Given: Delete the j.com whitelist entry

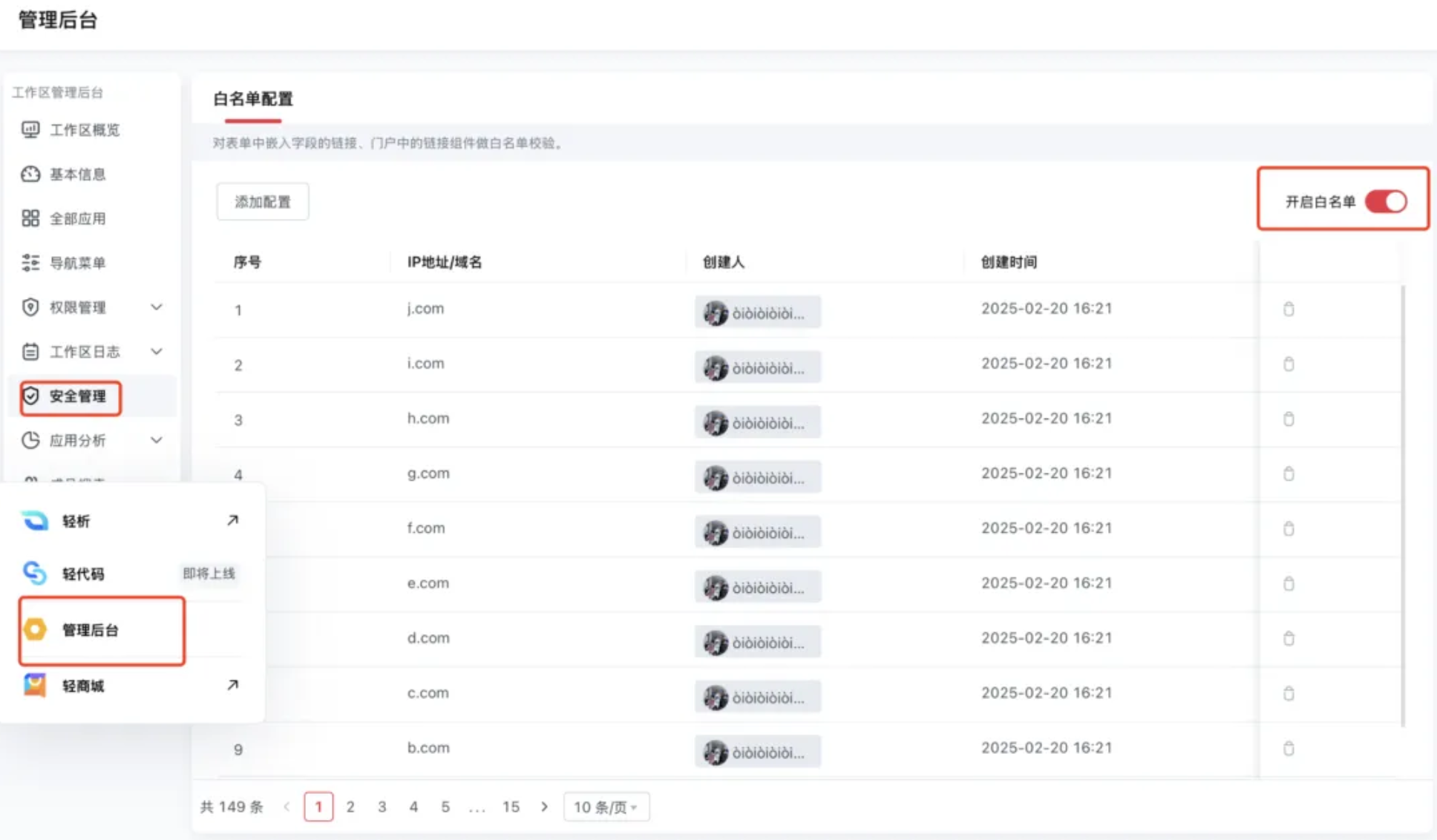Looking at the screenshot, I should tap(1289, 309).
